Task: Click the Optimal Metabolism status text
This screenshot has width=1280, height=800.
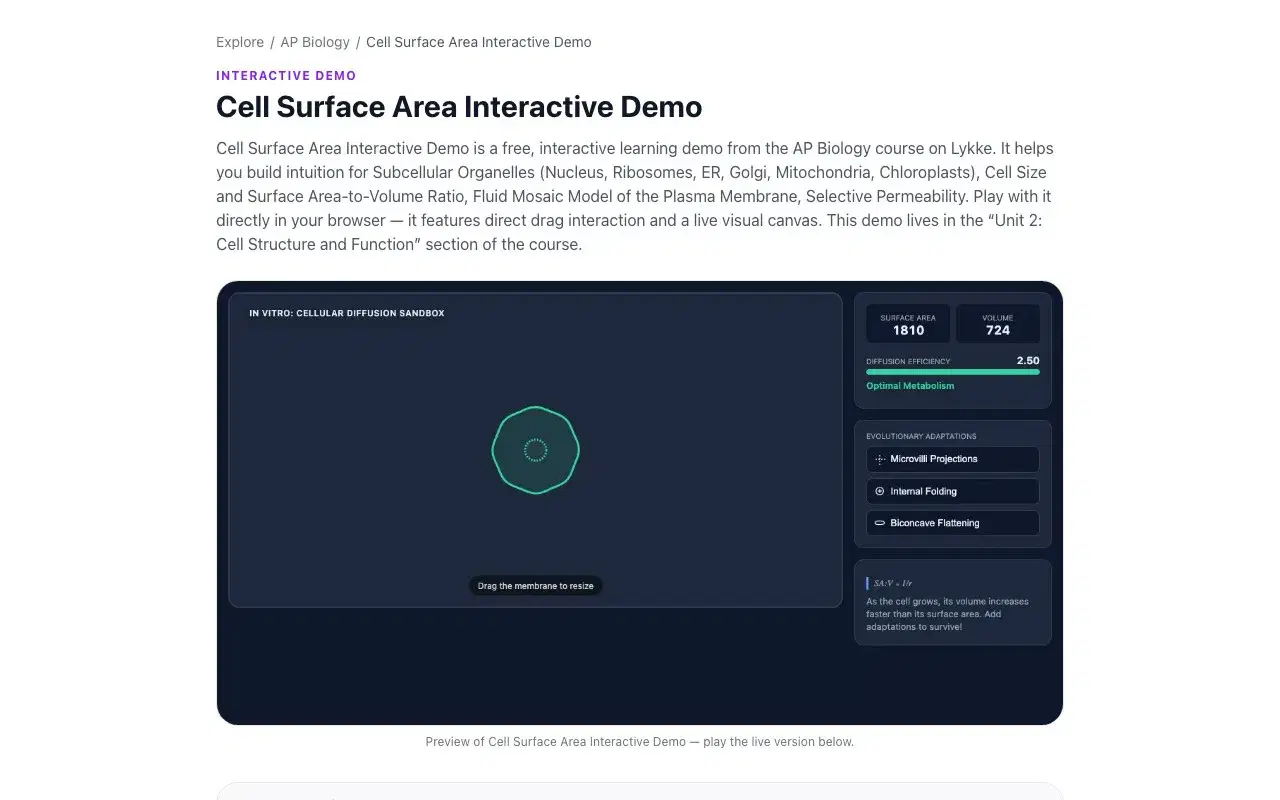Action: [910, 386]
